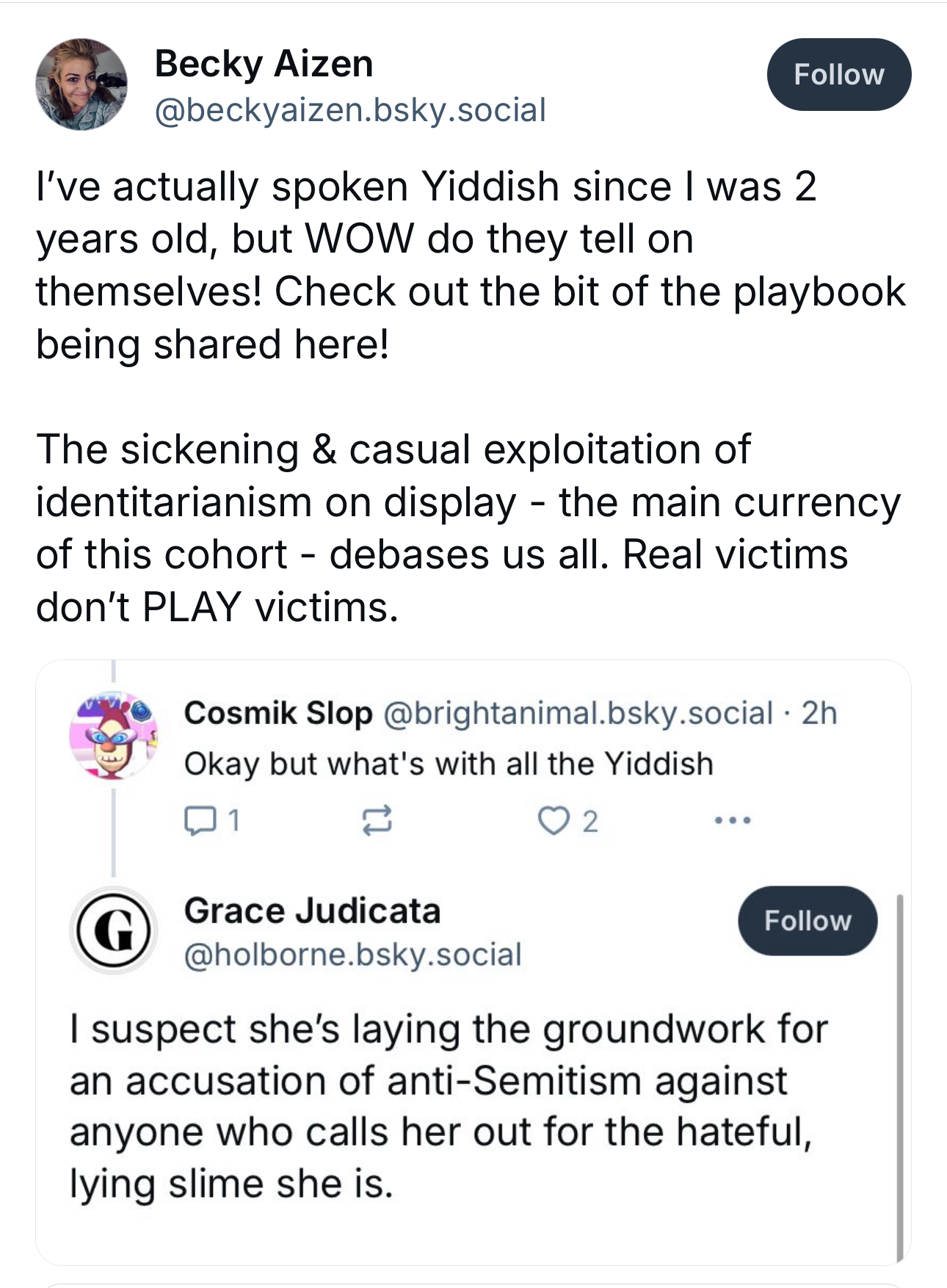
Task: Open Becky Aizen's profile picture
Action: pyautogui.click(x=81, y=84)
